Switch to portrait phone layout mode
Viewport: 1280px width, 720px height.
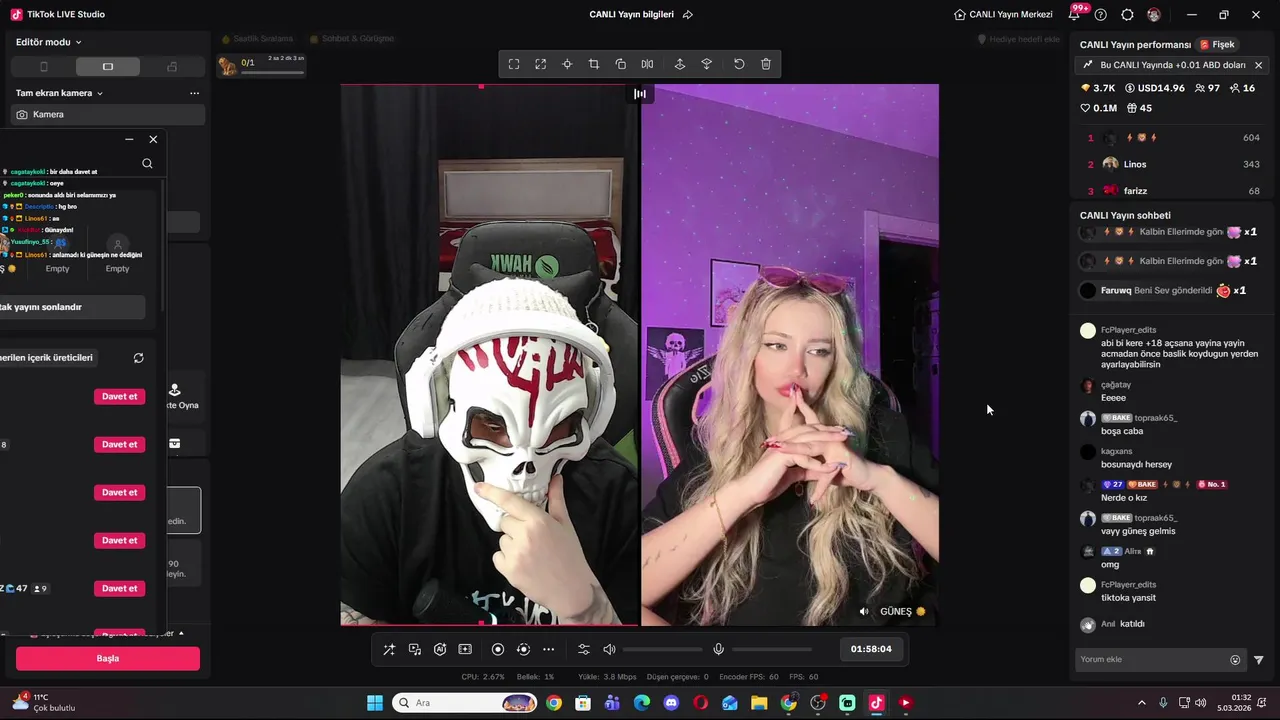pyautogui.click(x=43, y=67)
